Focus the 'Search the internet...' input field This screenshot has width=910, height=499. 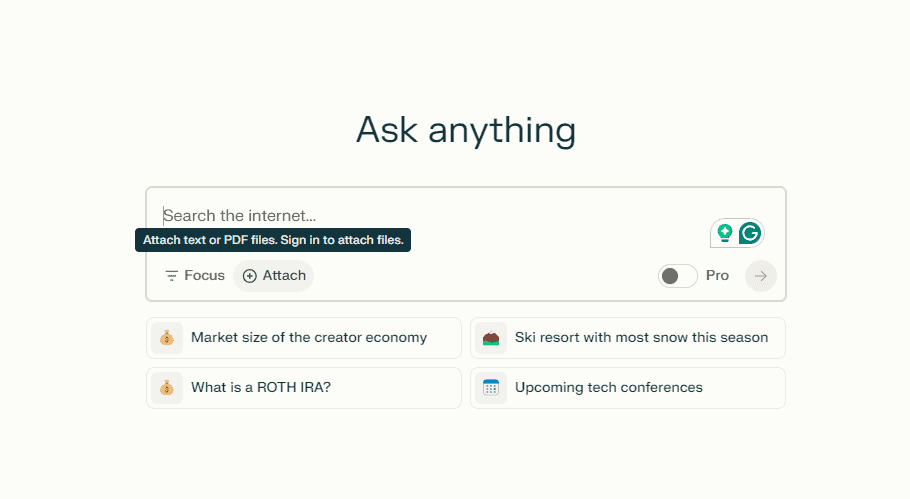[420, 216]
